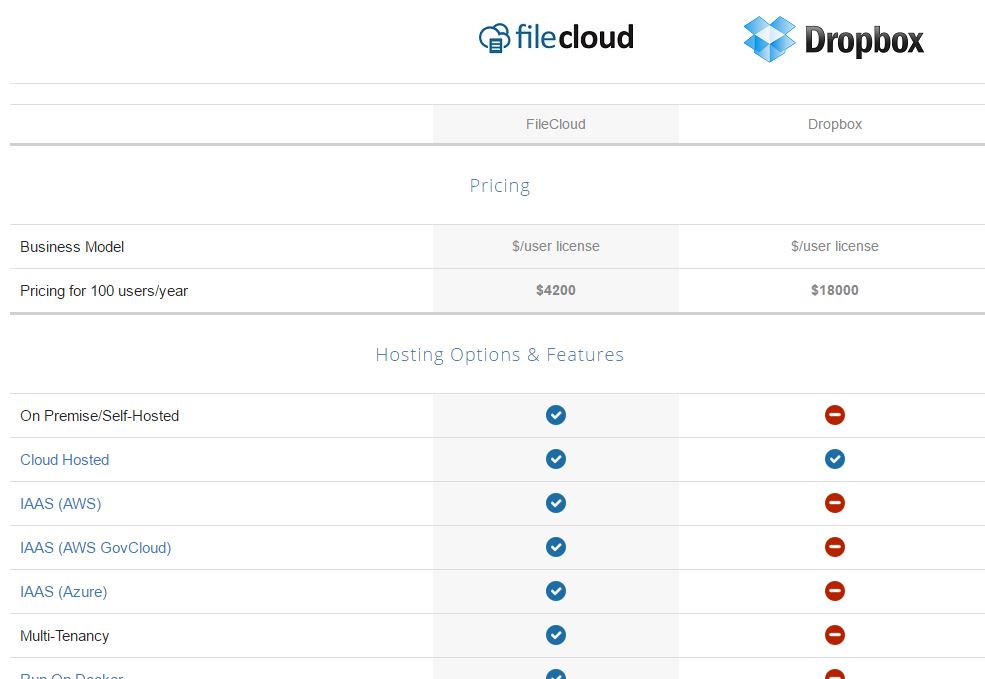Click FileCloud checkmark in IAAS (Azure) row

tap(556, 591)
